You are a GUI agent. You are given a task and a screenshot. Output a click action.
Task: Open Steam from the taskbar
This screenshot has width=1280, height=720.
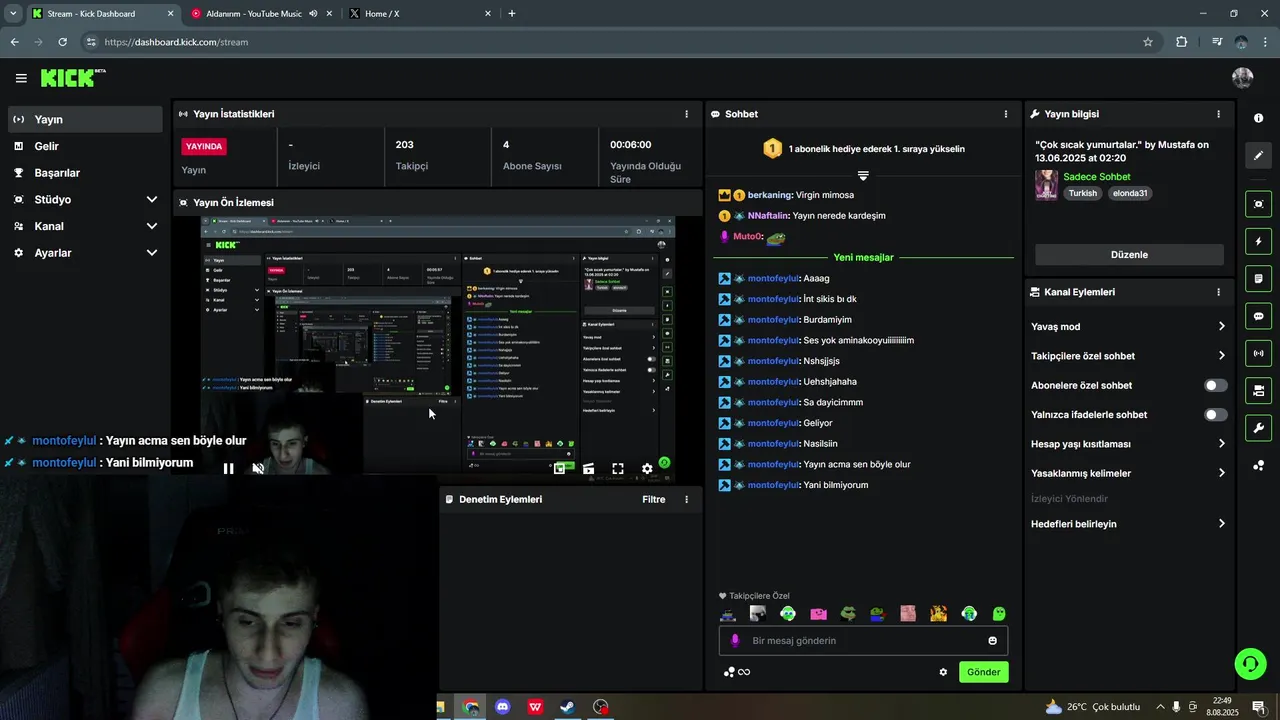tap(567, 707)
